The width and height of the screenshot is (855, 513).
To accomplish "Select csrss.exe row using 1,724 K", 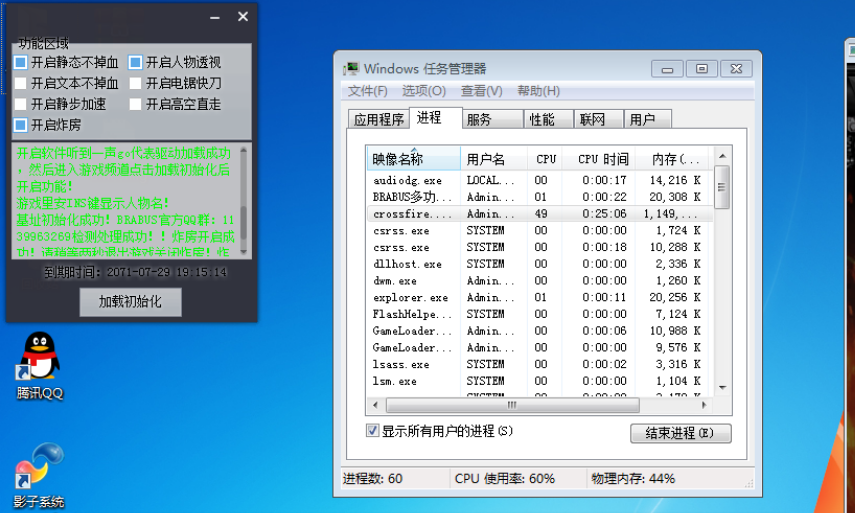I will [540, 231].
